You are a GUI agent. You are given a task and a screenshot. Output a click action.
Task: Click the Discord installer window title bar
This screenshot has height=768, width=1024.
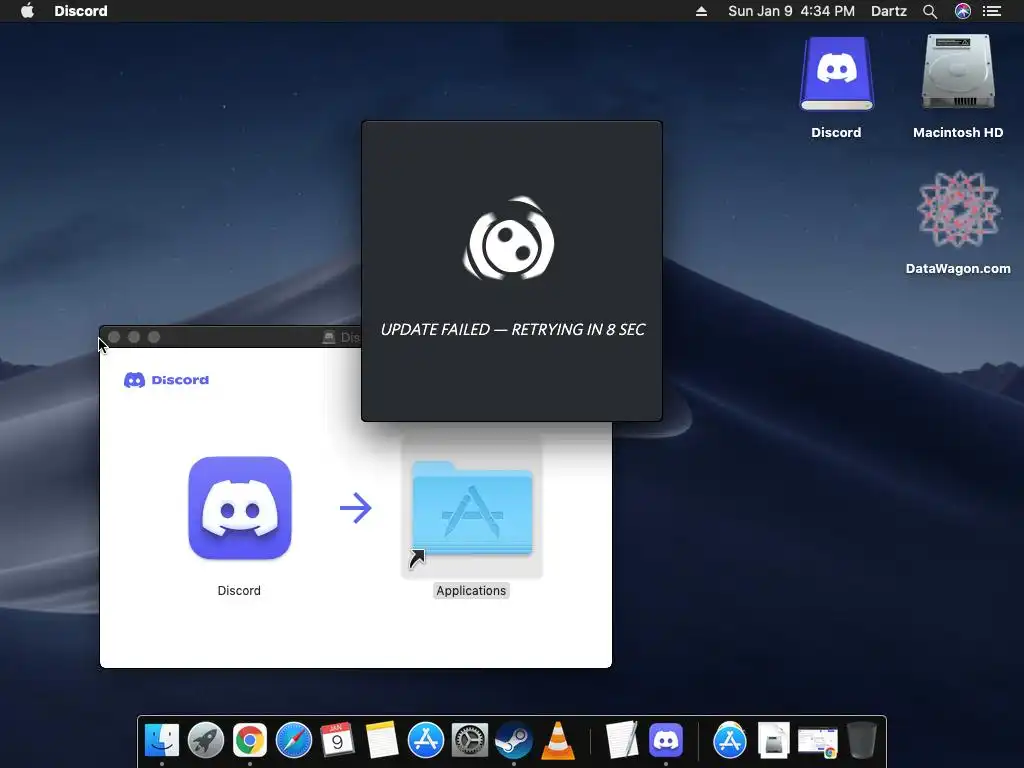[230, 337]
